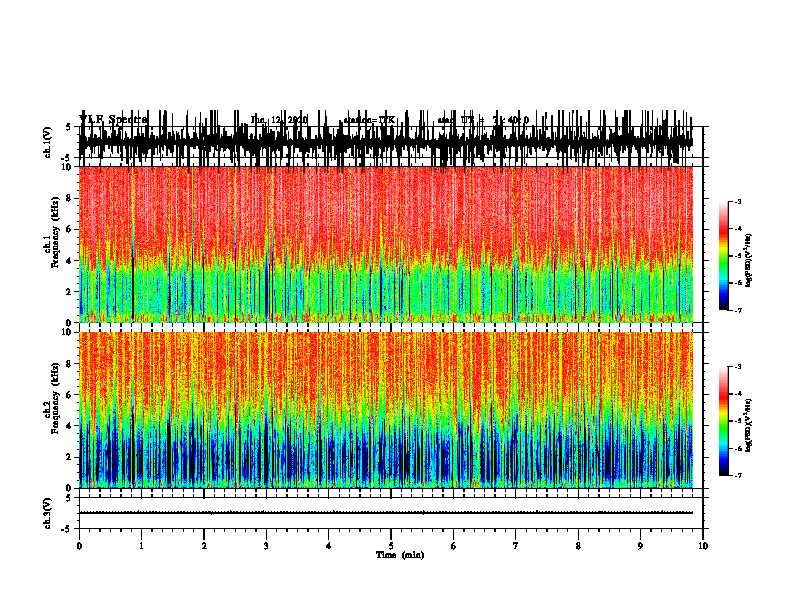Click the '6' time axis tick label

[x=454, y=546]
